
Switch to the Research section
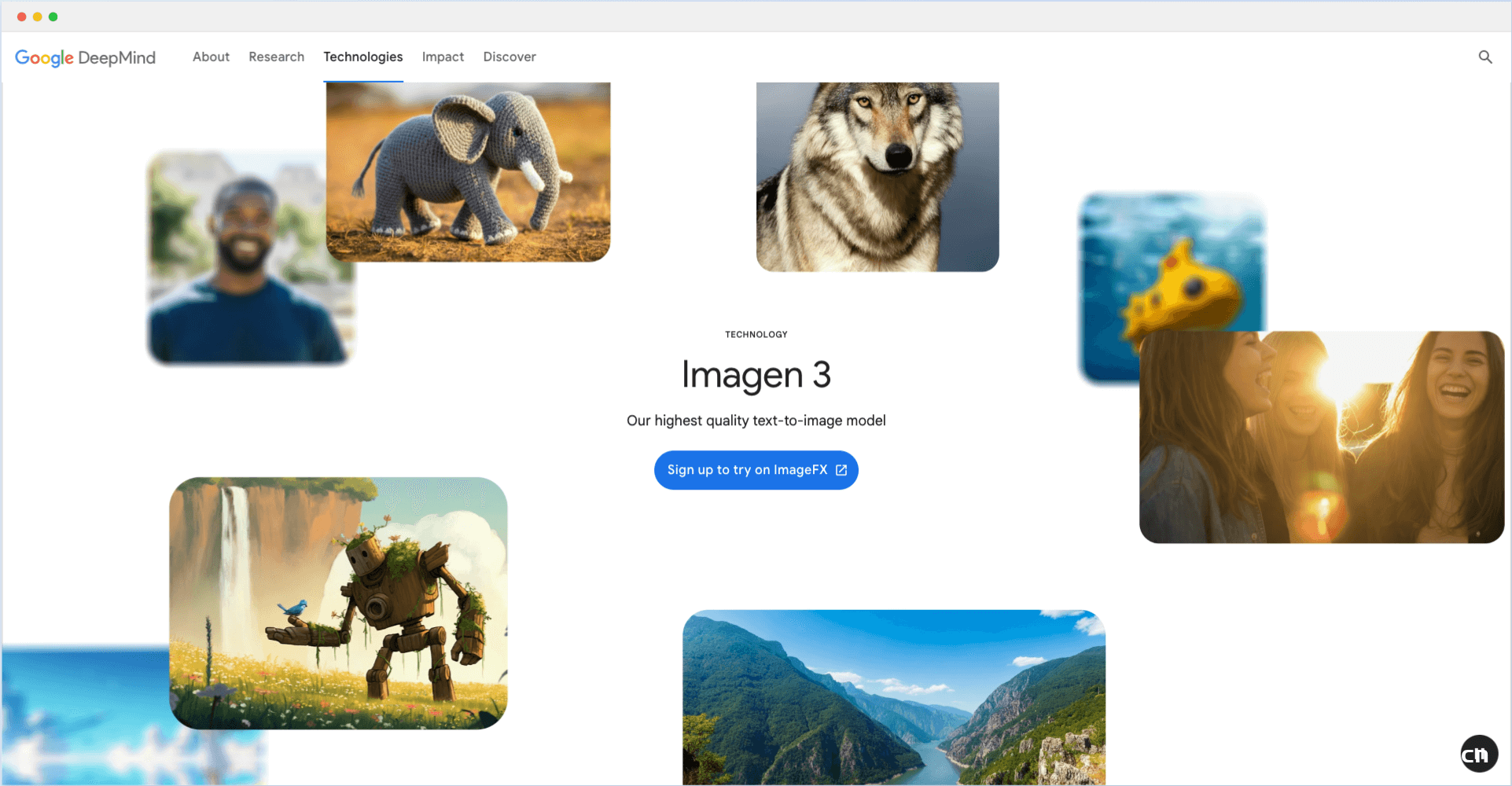[276, 57]
